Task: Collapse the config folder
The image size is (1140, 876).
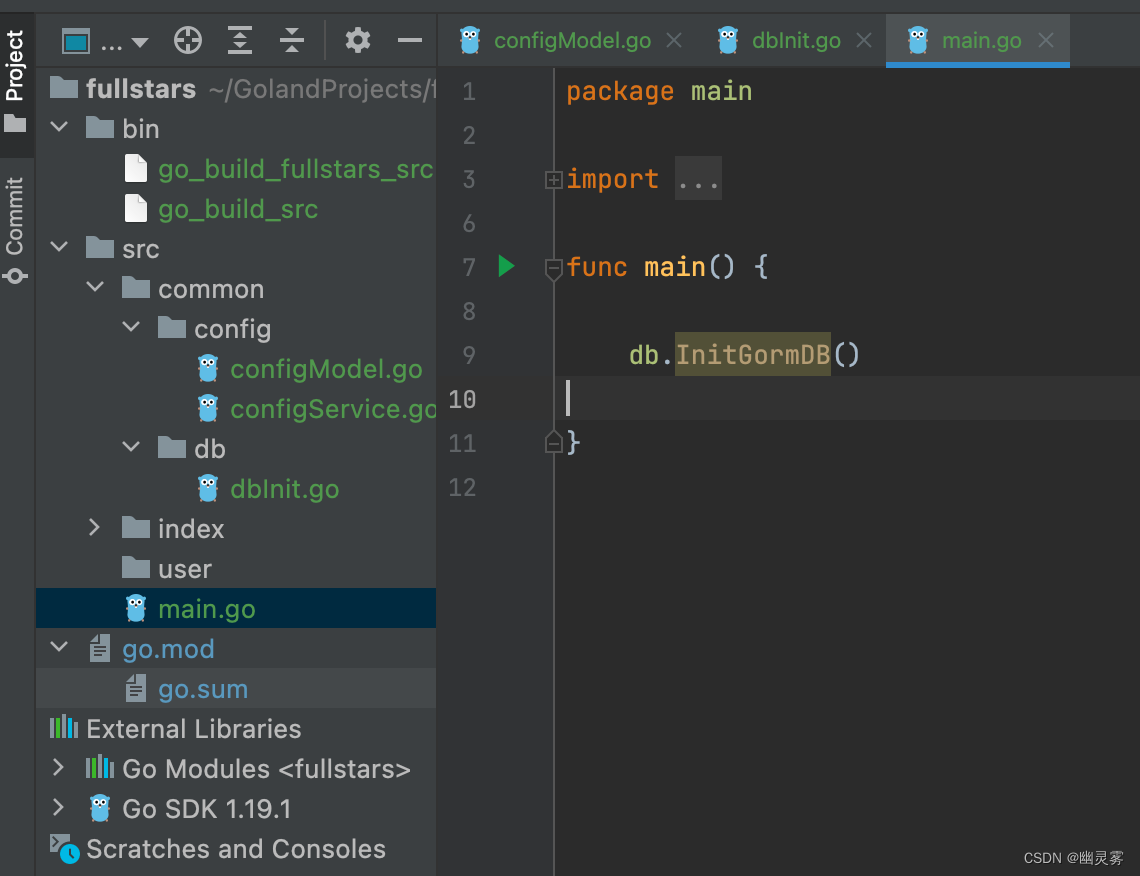Action: point(132,328)
